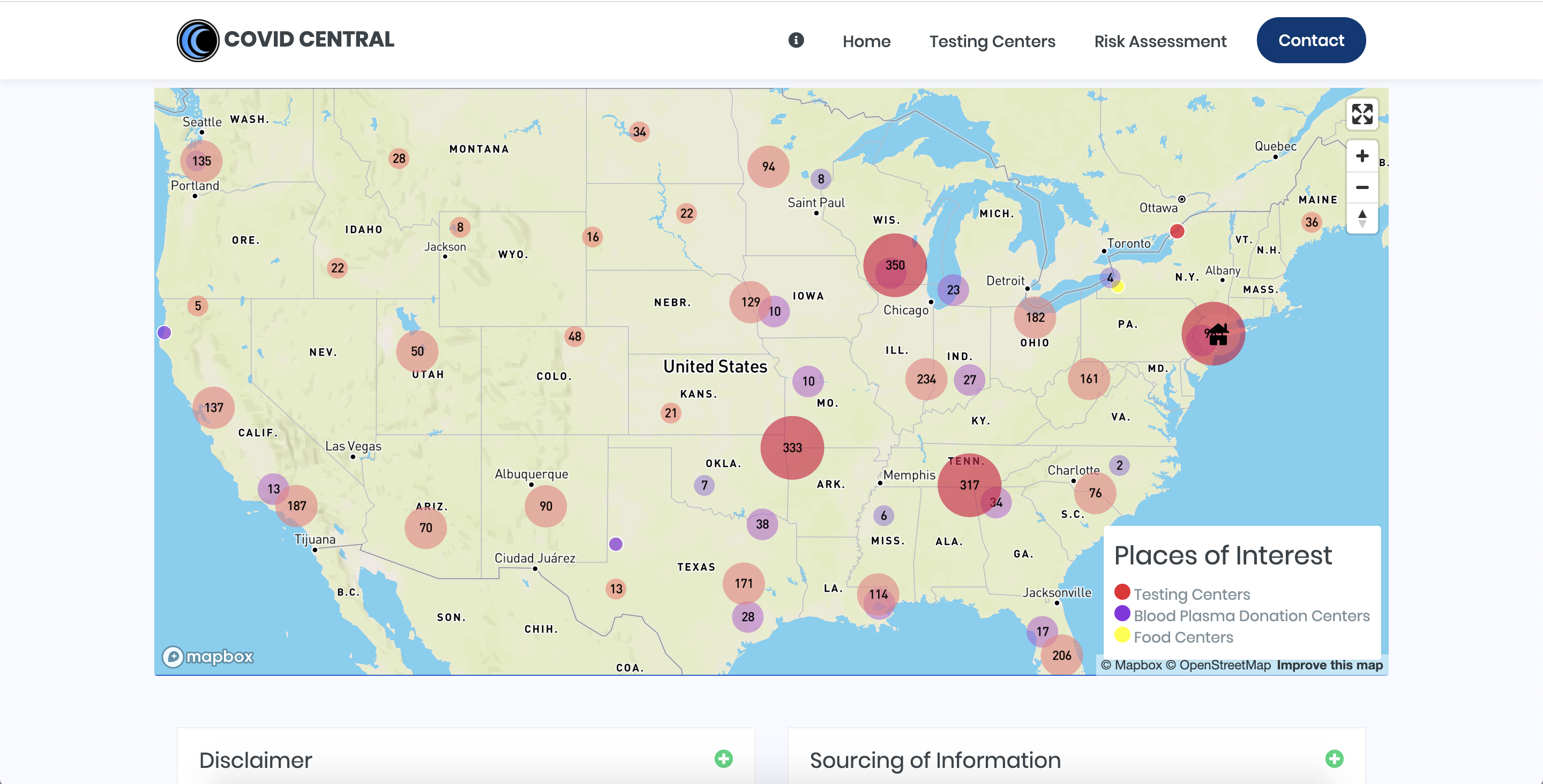Open the Home page

coord(866,41)
